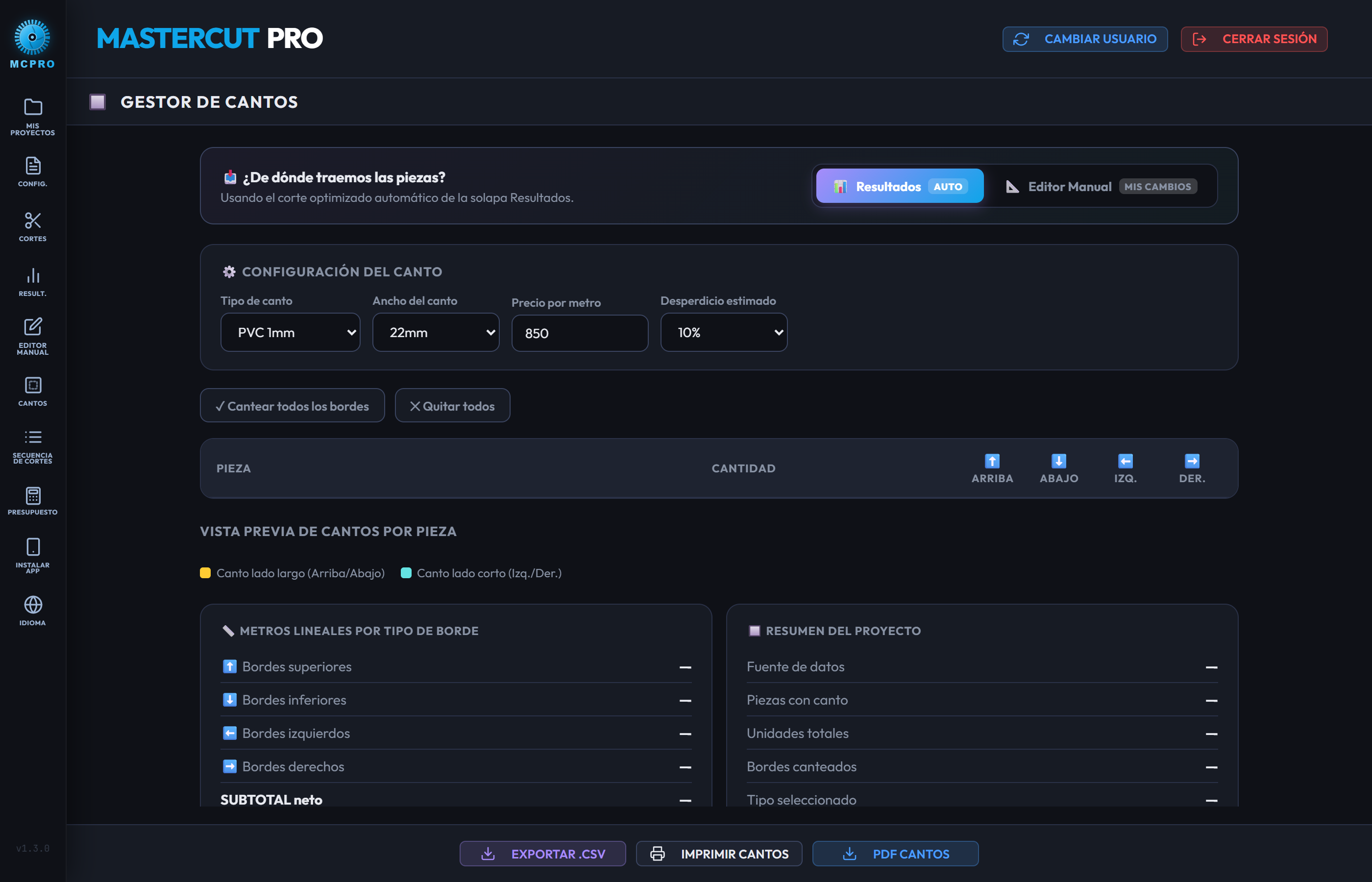The image size is (1372, 882).
Task: Click the Abajo column arrow icon
Action: (x=1059, y=461)
